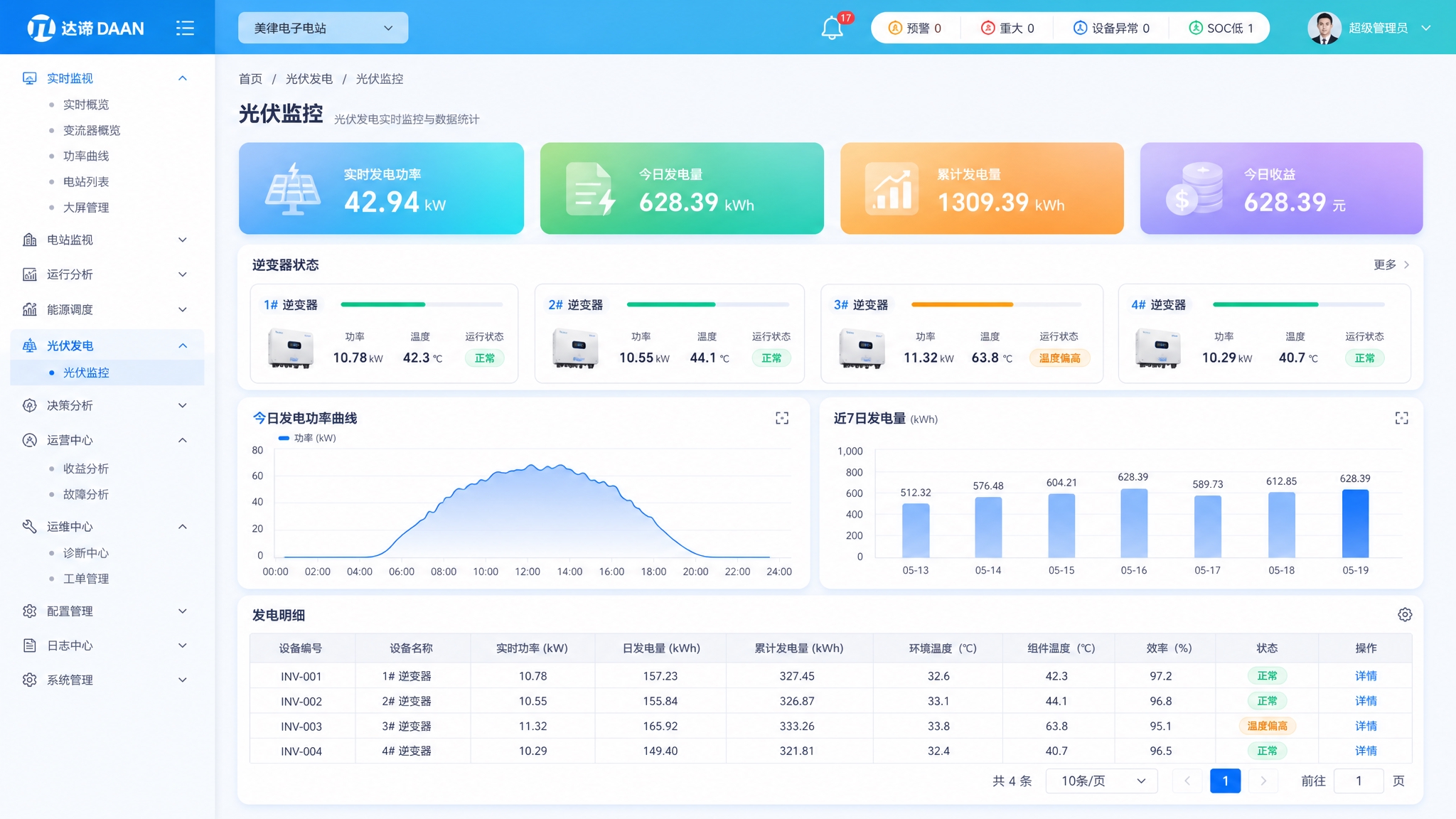Open the 工单管理 menu item
The width and height of the screenshot is (1456, 819).
point(86,579)
